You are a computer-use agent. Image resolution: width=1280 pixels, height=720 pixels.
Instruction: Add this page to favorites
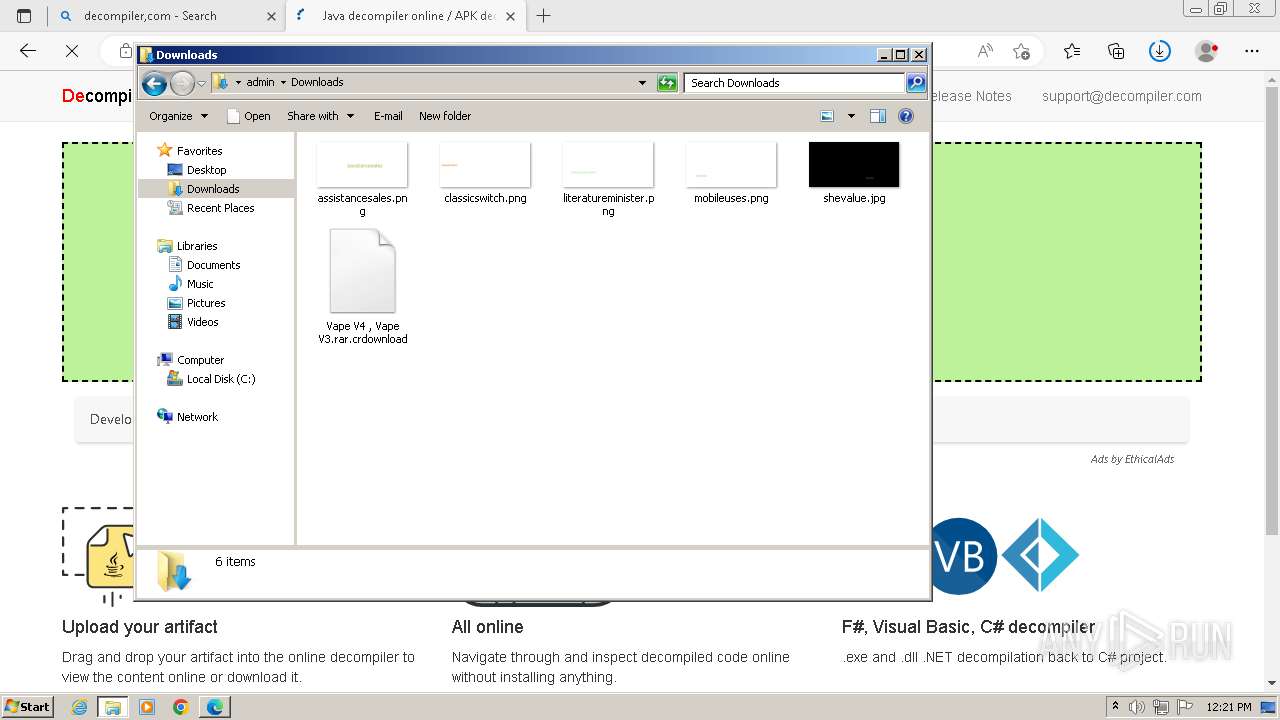click(x=1021, y=51)
